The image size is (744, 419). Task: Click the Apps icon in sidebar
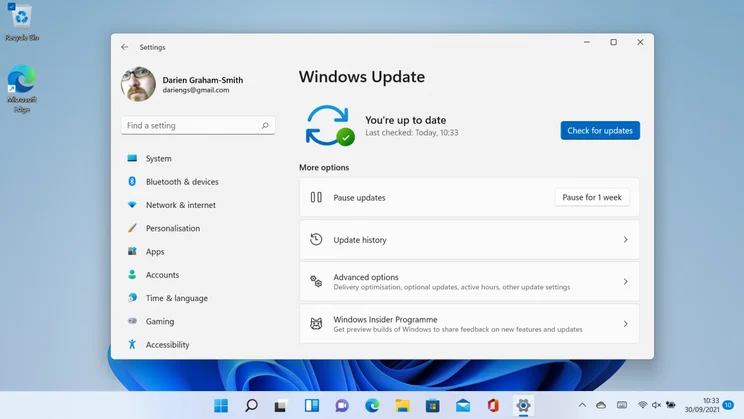132,251
